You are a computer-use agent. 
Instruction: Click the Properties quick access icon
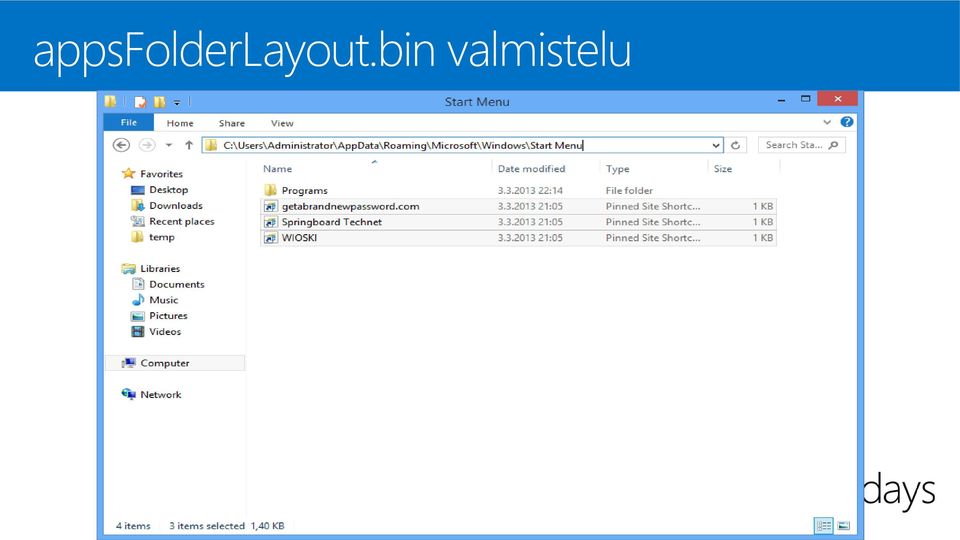coord(140,102)
